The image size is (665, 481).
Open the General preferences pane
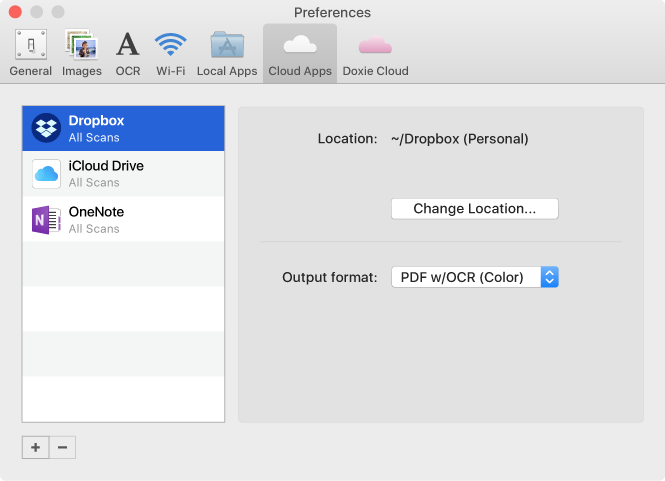(30, 53)
